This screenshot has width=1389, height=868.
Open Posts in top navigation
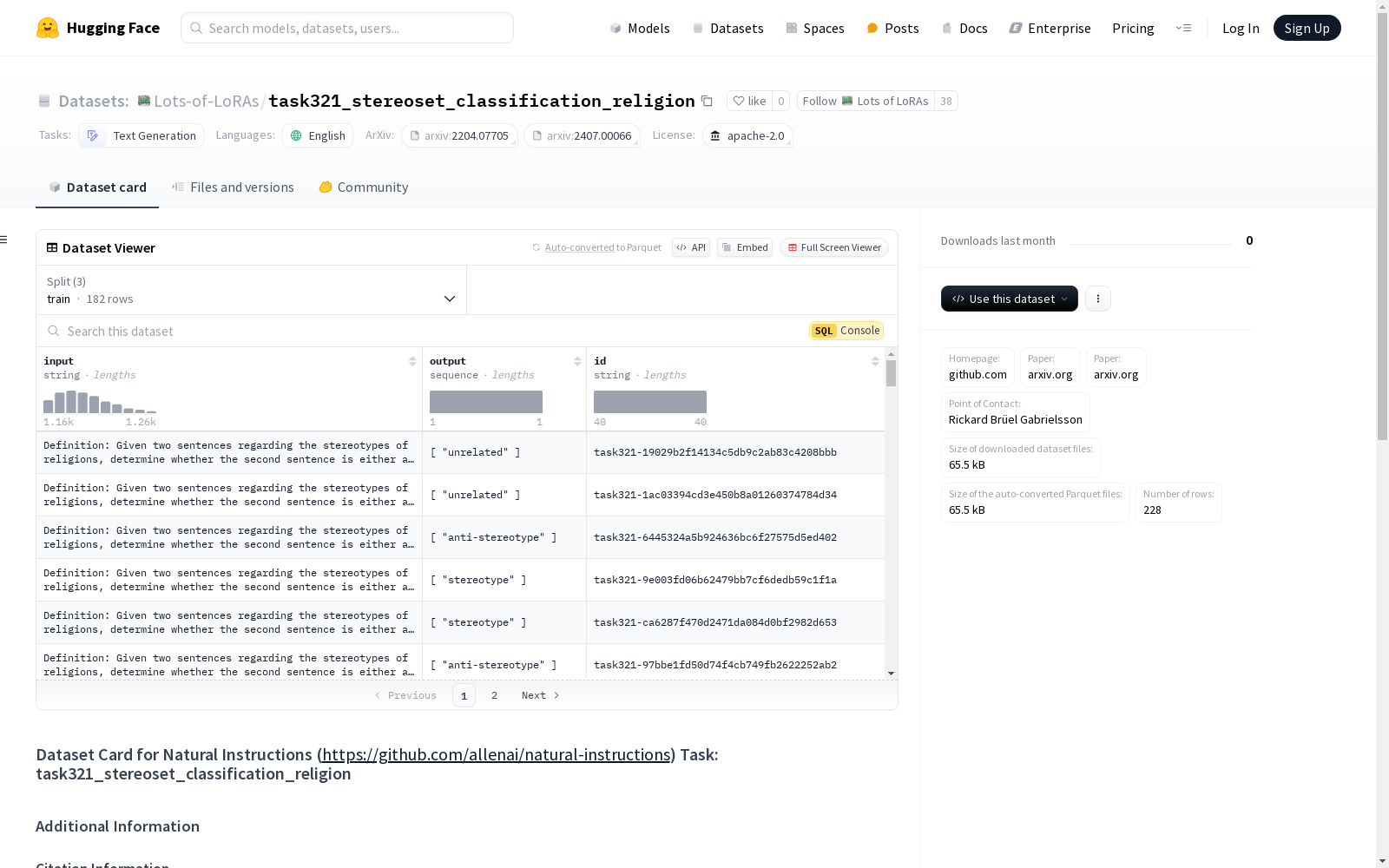(892, 28)
